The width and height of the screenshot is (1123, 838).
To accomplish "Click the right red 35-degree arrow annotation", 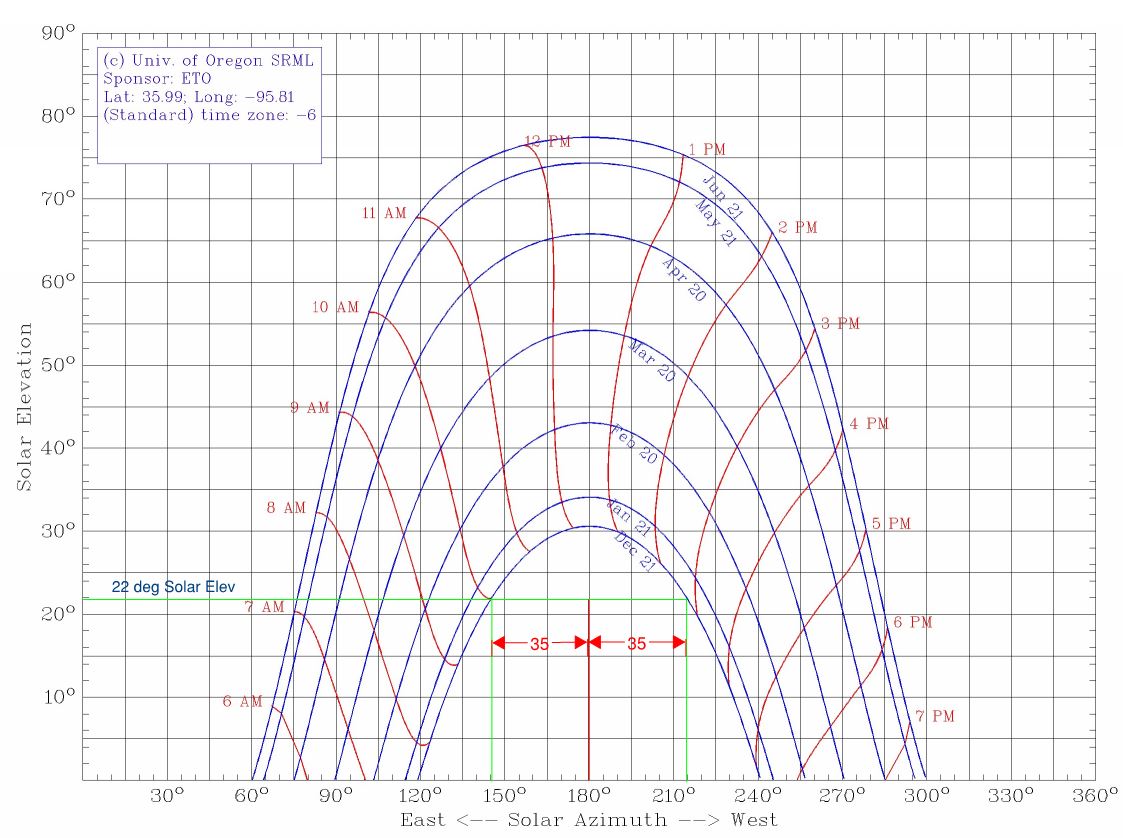I will (x=637, y=641).
